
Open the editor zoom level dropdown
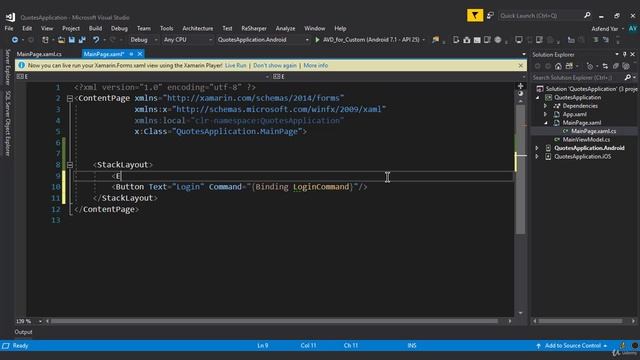[x=40, y=321]
